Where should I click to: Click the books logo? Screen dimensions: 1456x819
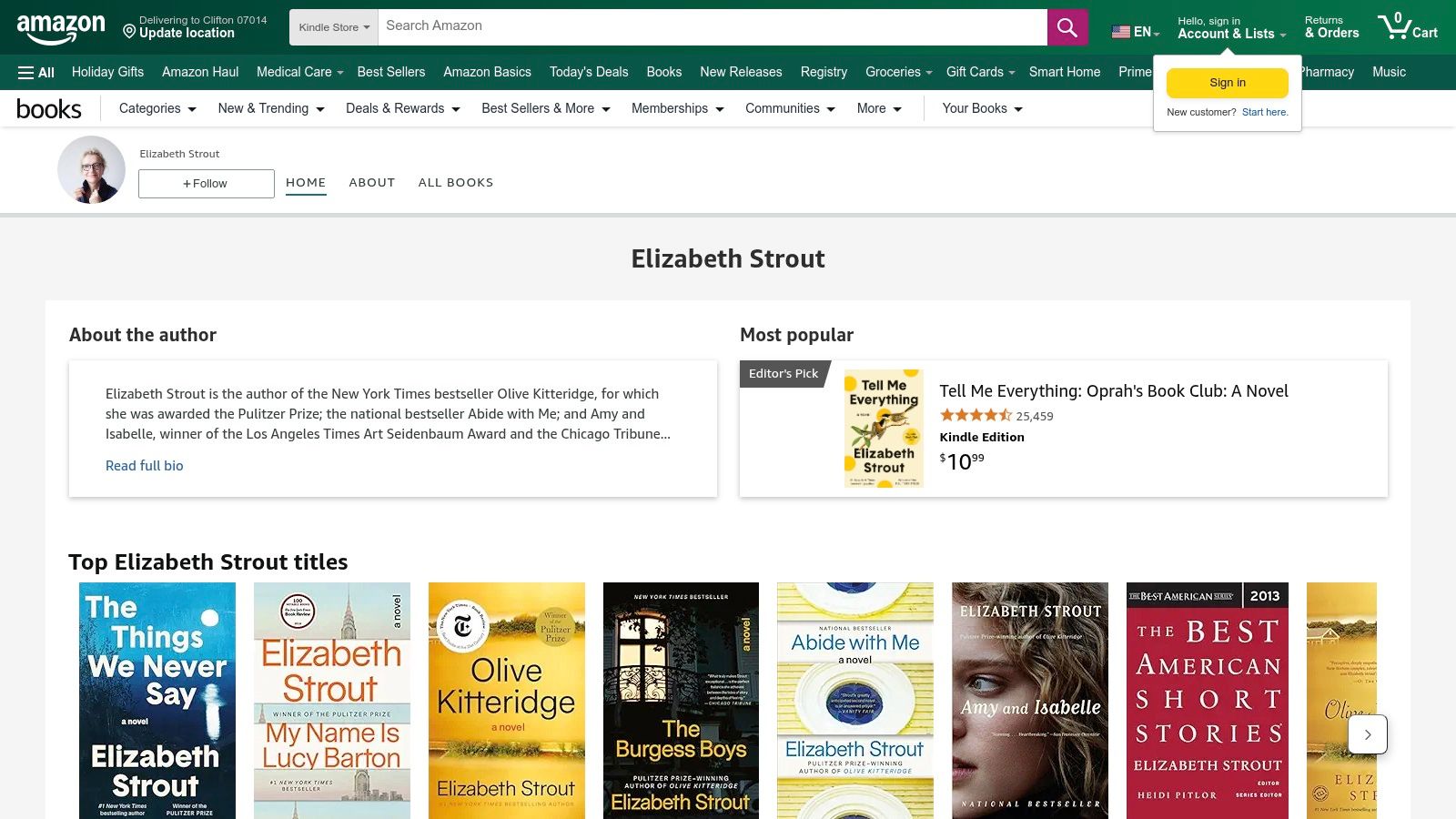(49, 108)
